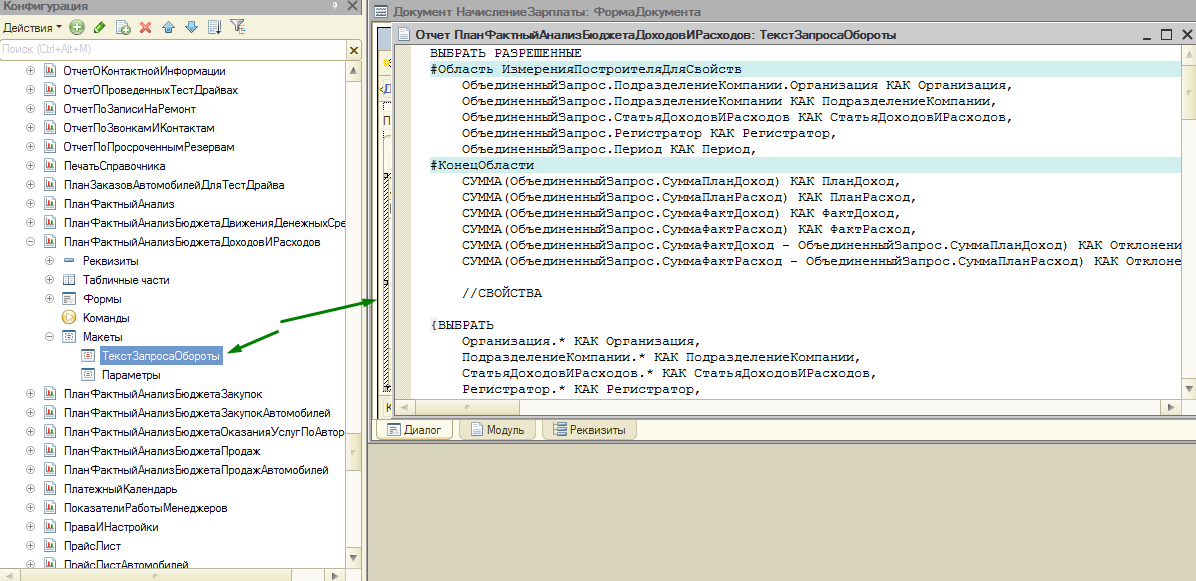Image resolution: width=1196 pixels, height=581 pixels.
Task: Click the green Add button in Configuration toolbar
Action: pos(77,27)
